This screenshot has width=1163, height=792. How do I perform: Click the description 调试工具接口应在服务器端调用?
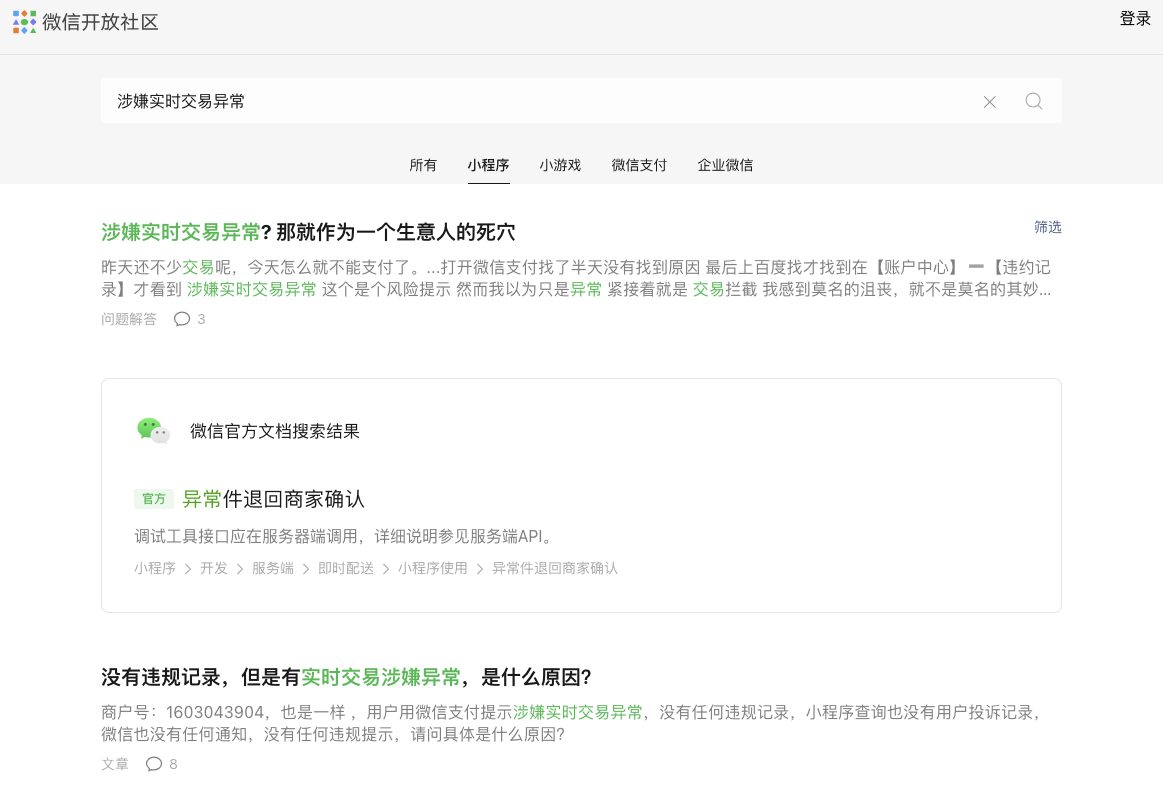343,536
